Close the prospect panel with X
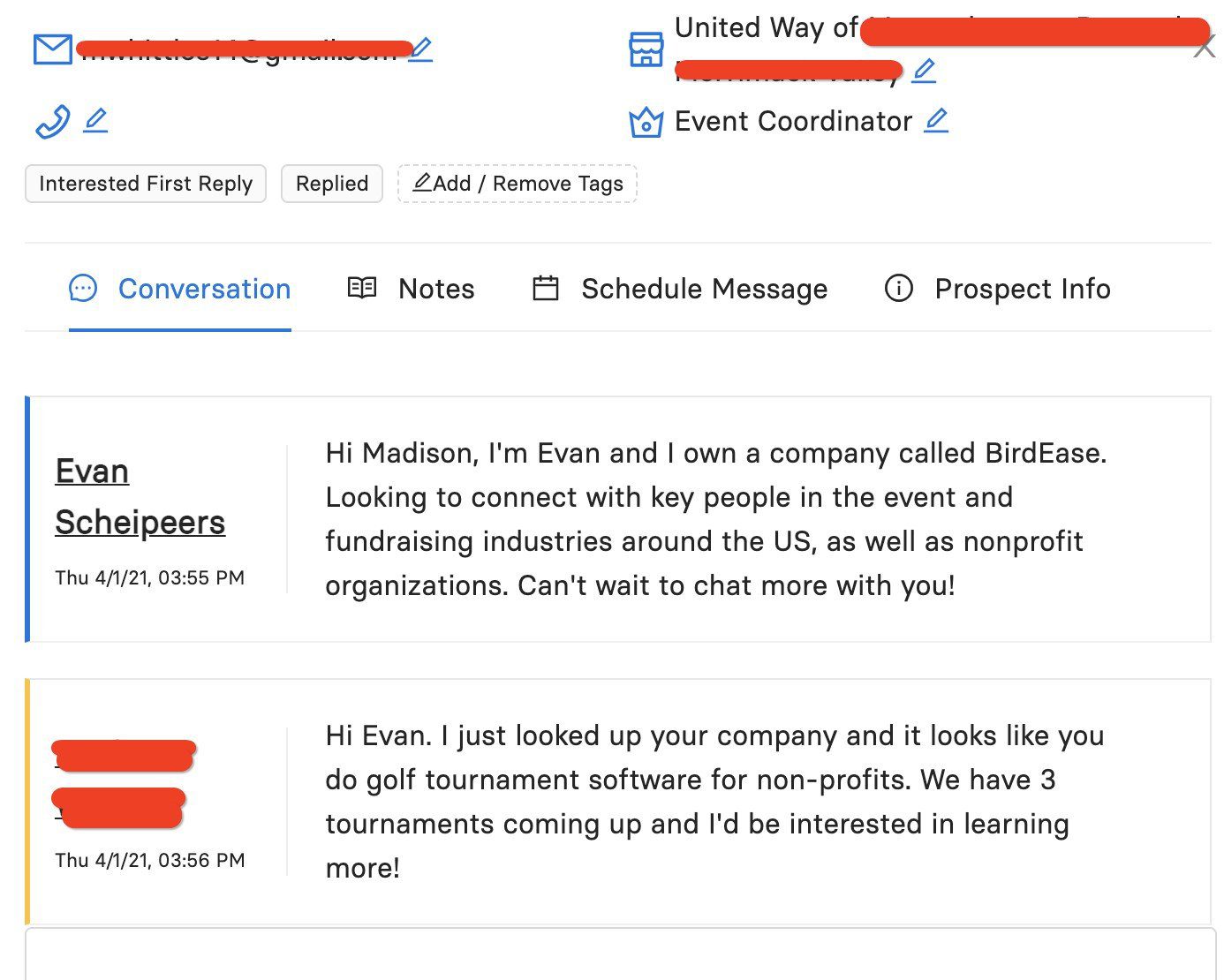This screenshot has height=980, width=1224. pyautogui.click(x=1204, y=47)
